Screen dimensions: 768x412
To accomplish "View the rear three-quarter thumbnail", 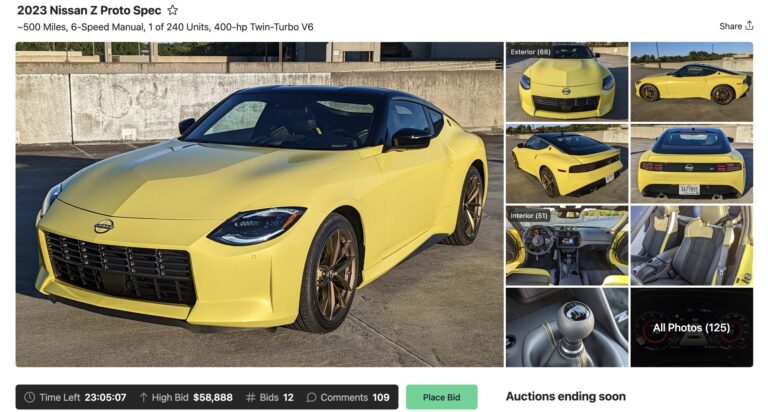I will click(x=567, y=164).
